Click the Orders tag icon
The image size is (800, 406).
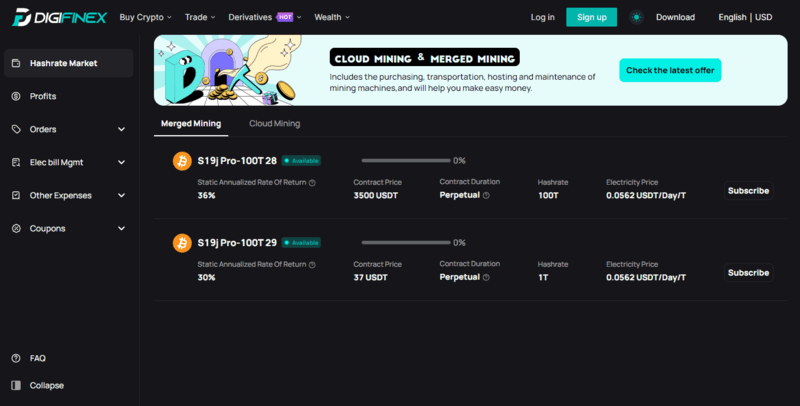point(16,130)
